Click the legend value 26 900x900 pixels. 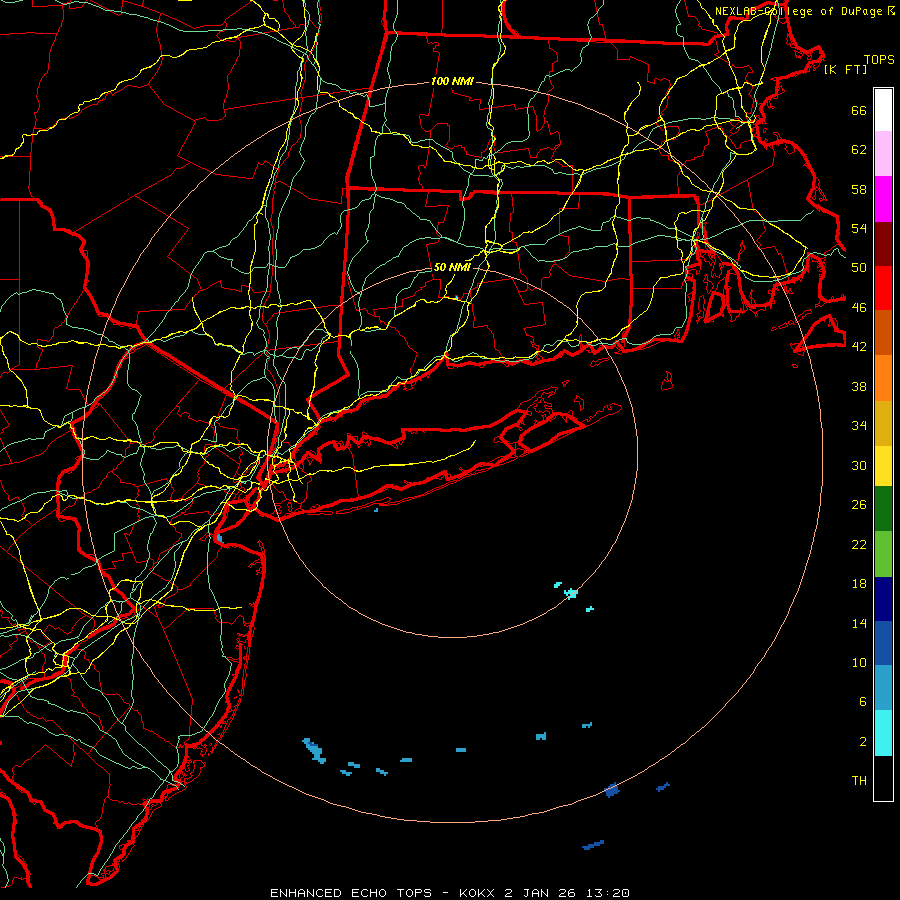(859, 505)
